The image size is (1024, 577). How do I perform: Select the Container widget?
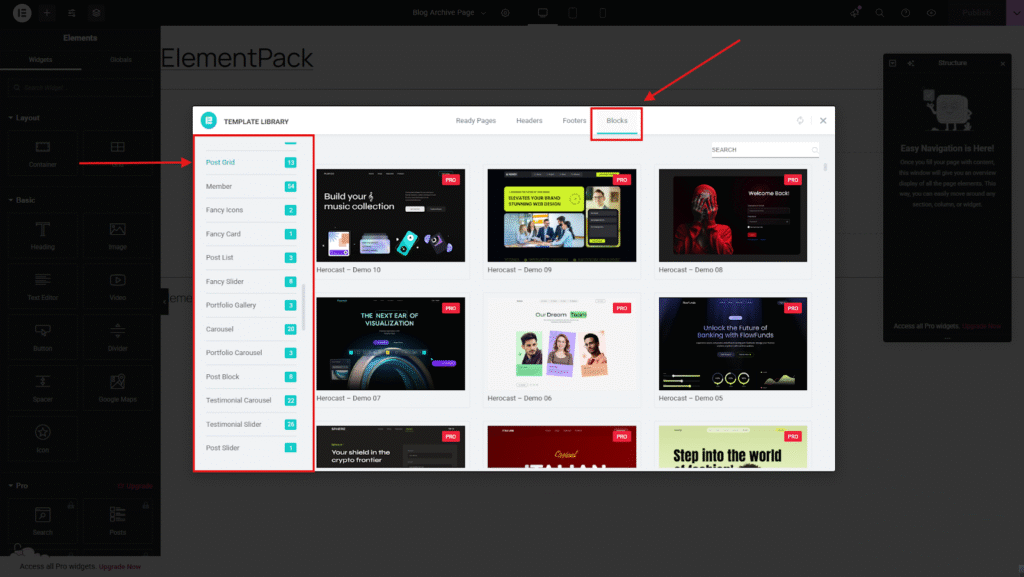click(42, 153)
